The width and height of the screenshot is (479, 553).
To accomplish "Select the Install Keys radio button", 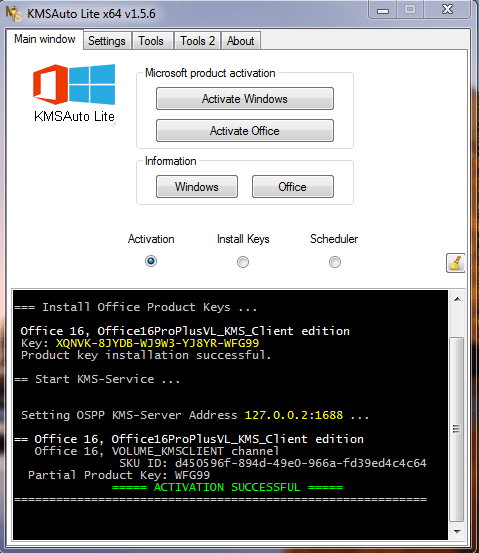I will pos(243,262).
